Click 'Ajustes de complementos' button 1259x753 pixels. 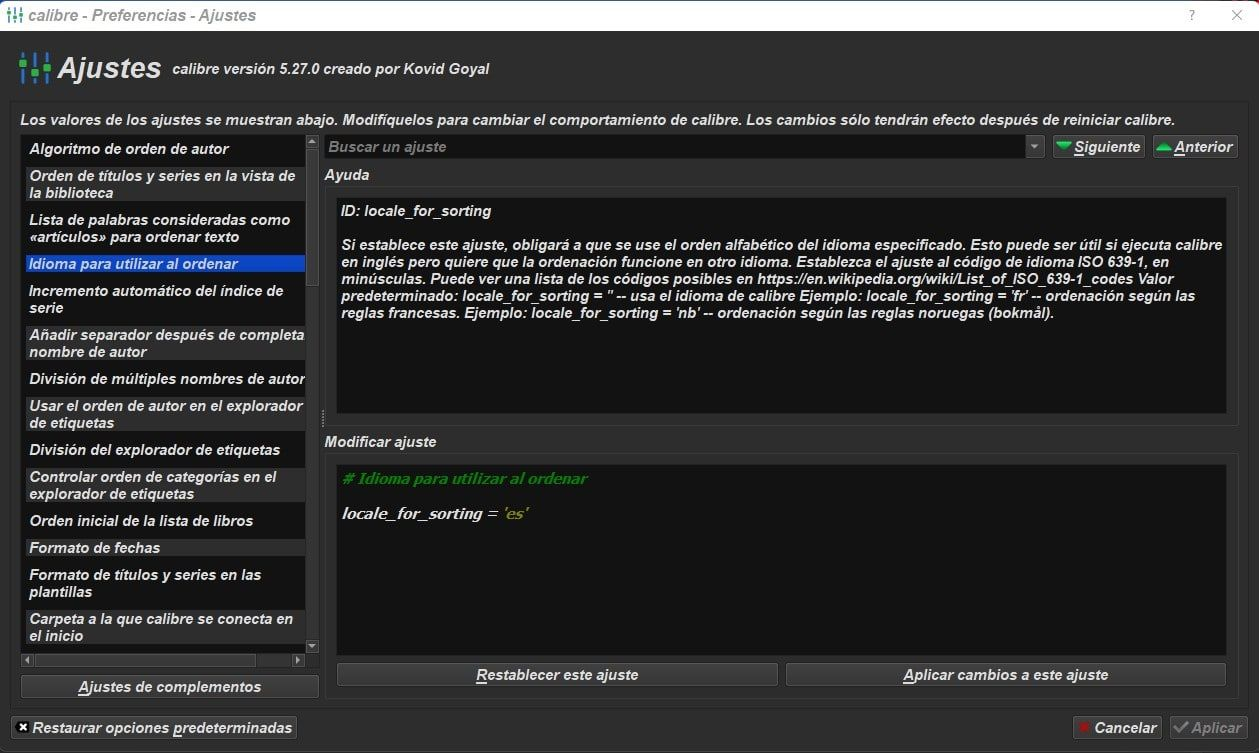[x=170, y=687]
